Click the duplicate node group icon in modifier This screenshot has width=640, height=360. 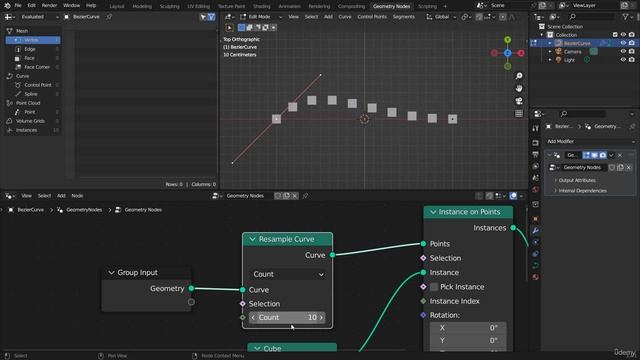pos(620,167)
